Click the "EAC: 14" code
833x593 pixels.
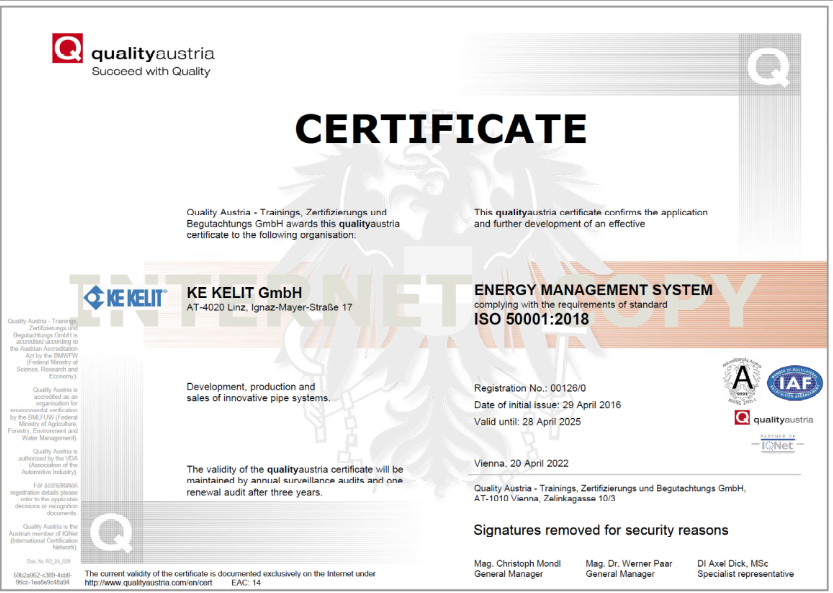click(x=246, y=583)
